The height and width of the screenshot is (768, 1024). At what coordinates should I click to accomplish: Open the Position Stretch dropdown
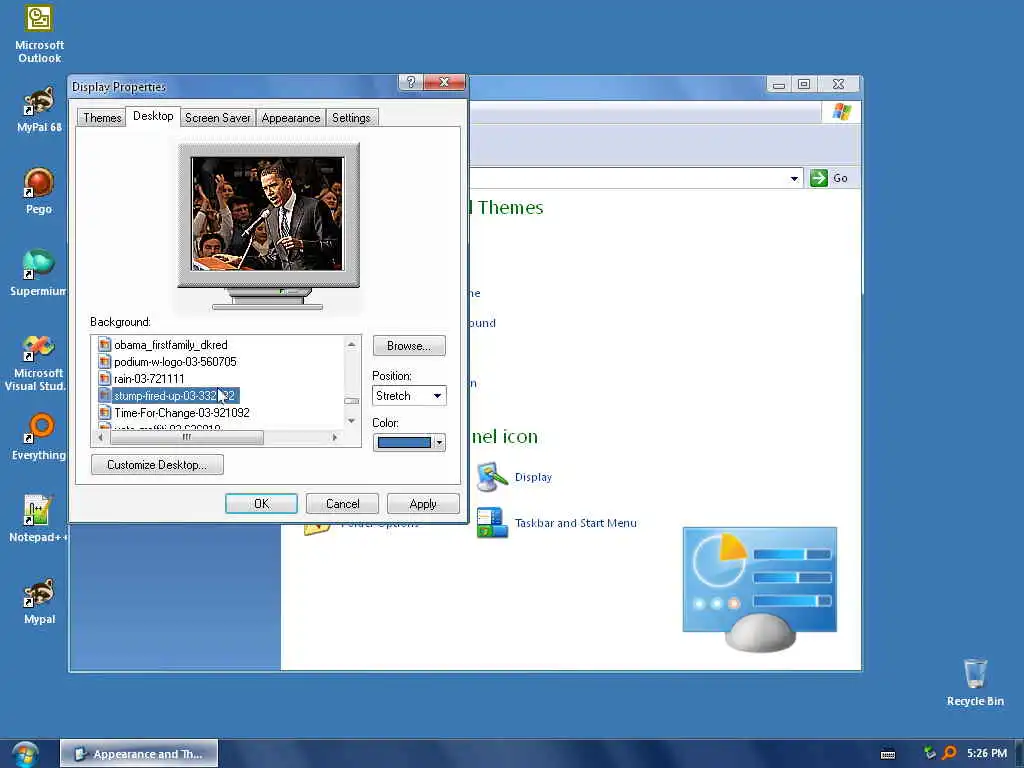(x=409, y=396)
